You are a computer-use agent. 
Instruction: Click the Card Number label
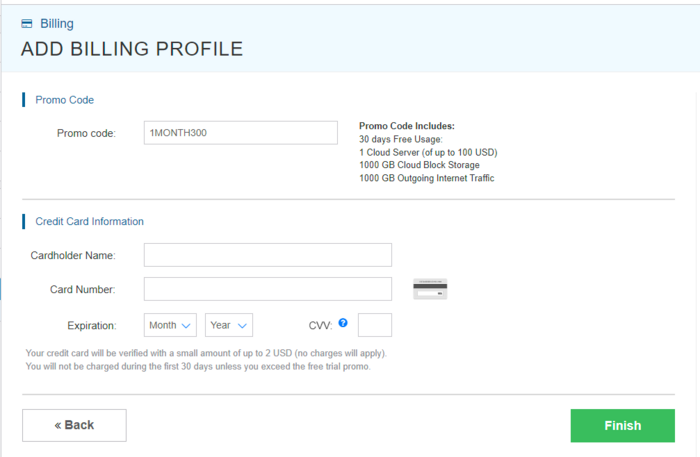tap(82, 289)
